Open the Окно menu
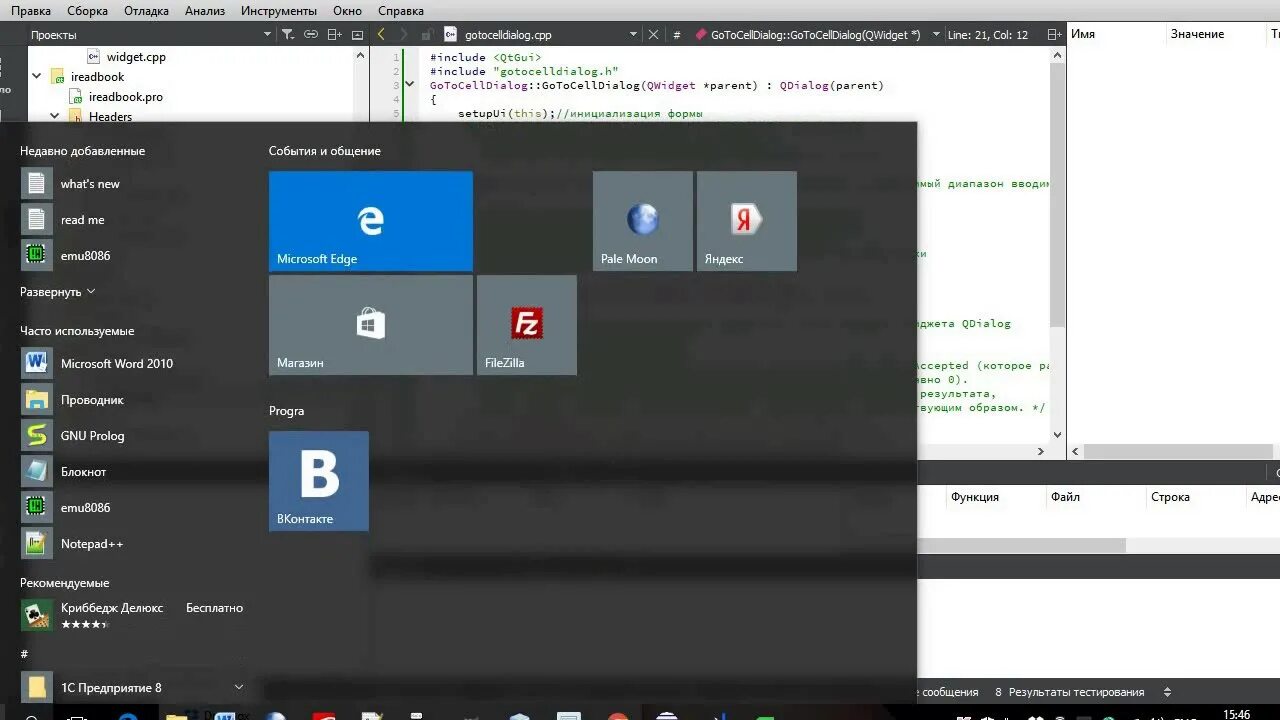 [347, 11]
